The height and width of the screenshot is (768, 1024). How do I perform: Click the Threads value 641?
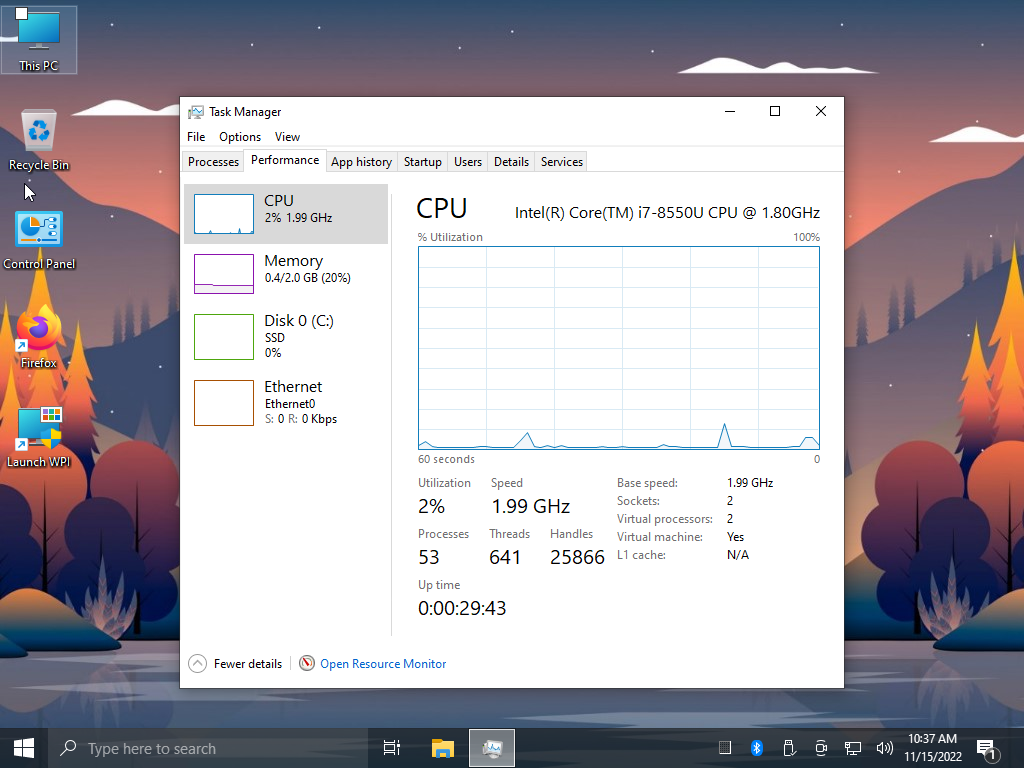[505, 557]
